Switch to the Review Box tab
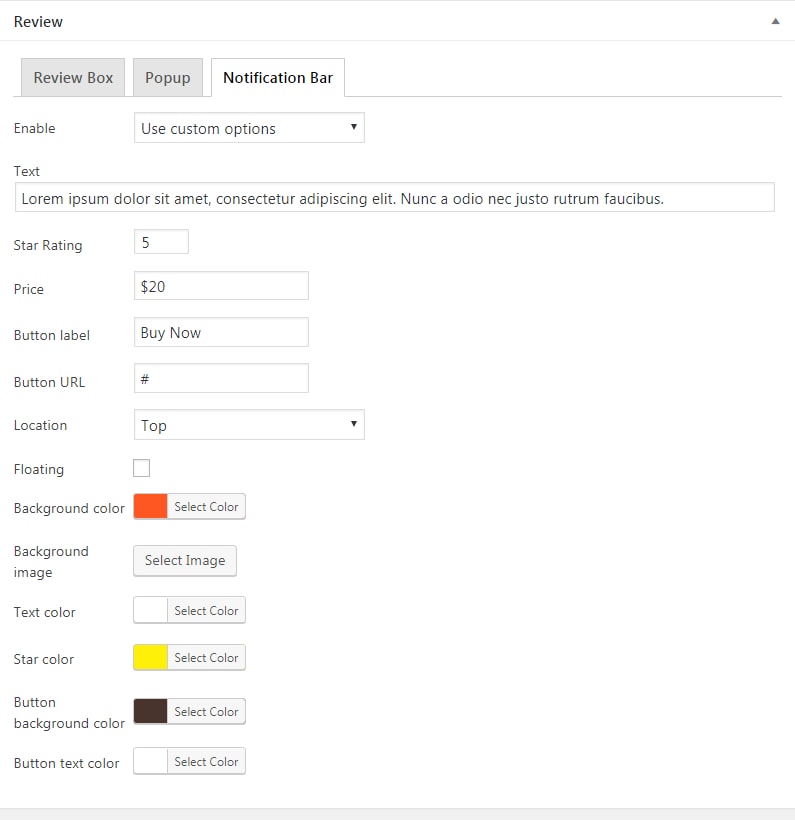 [73, 78]
